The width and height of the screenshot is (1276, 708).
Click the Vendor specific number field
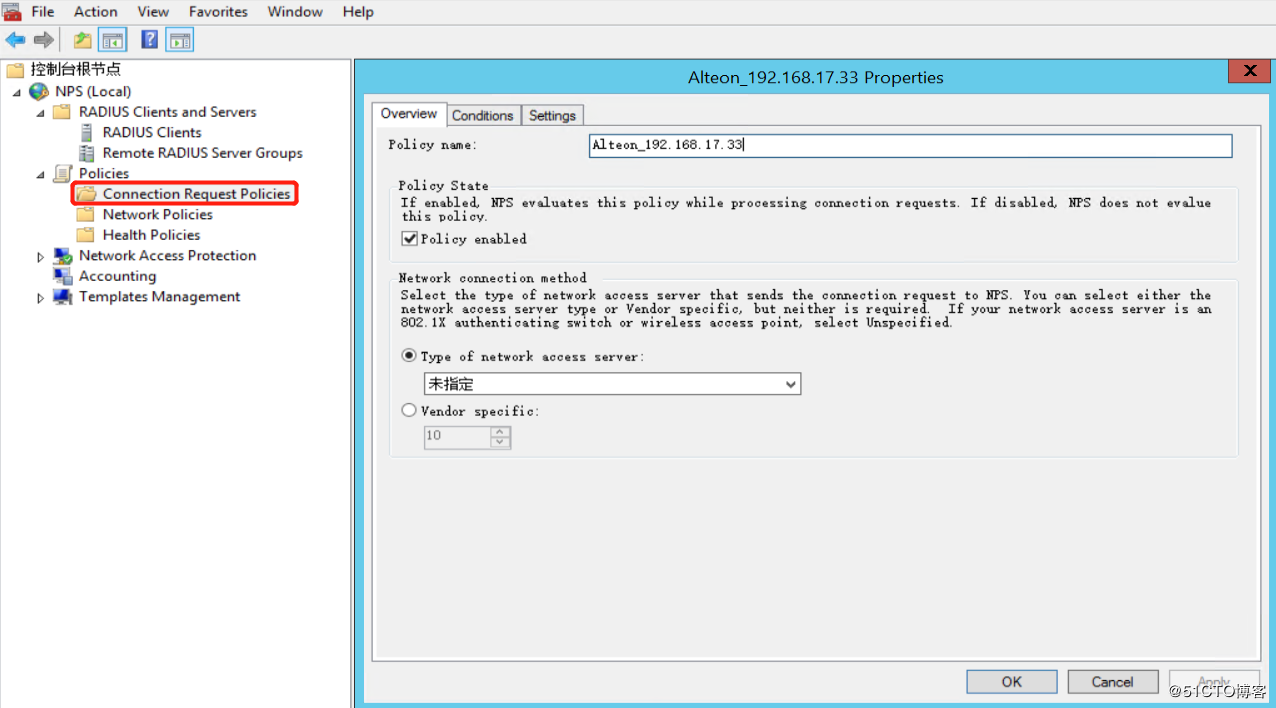pyautogui.click(x=458, y=437)
